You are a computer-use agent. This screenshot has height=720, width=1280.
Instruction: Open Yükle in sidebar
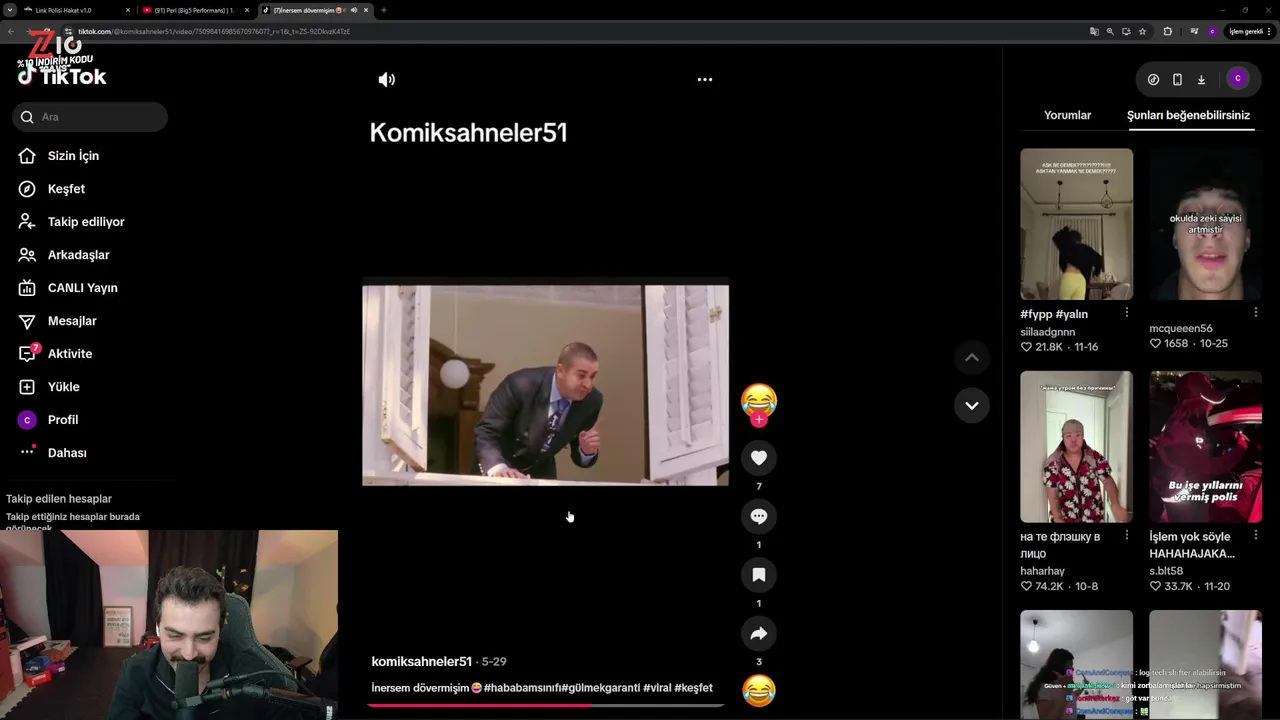coord(63,387)
